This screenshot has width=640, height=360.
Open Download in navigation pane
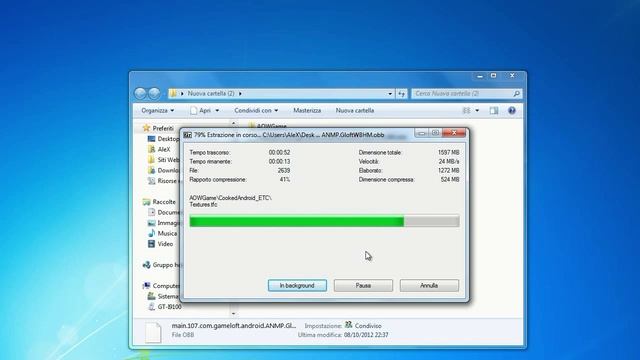(x=169, y=170)
